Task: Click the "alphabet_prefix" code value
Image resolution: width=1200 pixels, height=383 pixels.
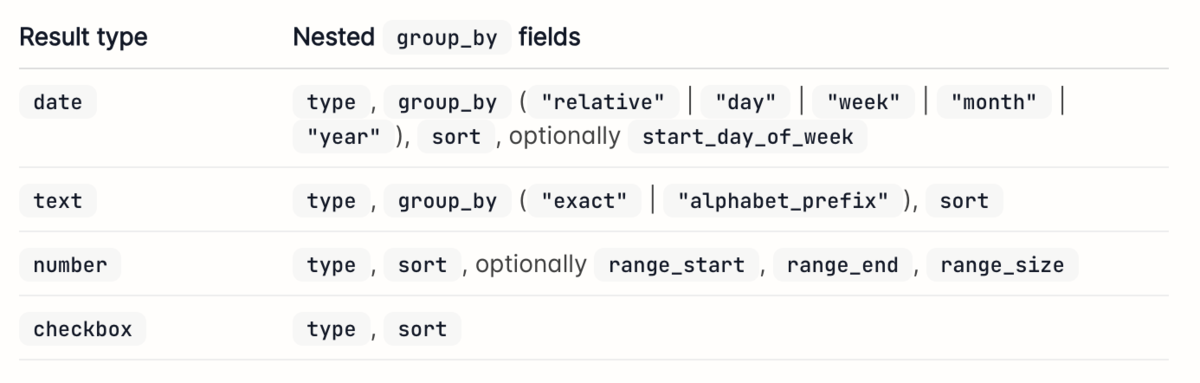Action: click(x=783, y=201)
